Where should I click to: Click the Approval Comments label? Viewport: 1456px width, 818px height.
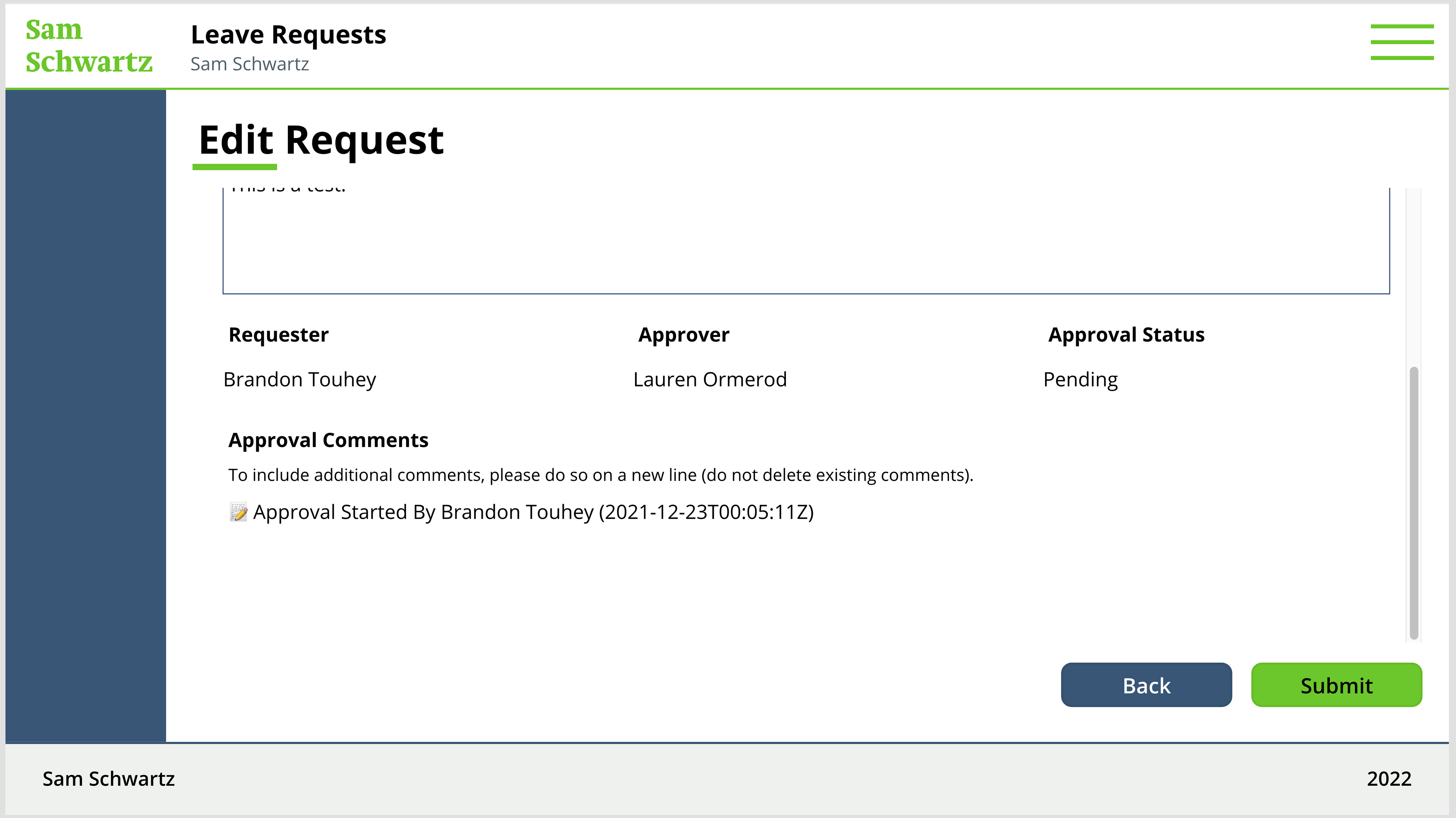point(328,440)
